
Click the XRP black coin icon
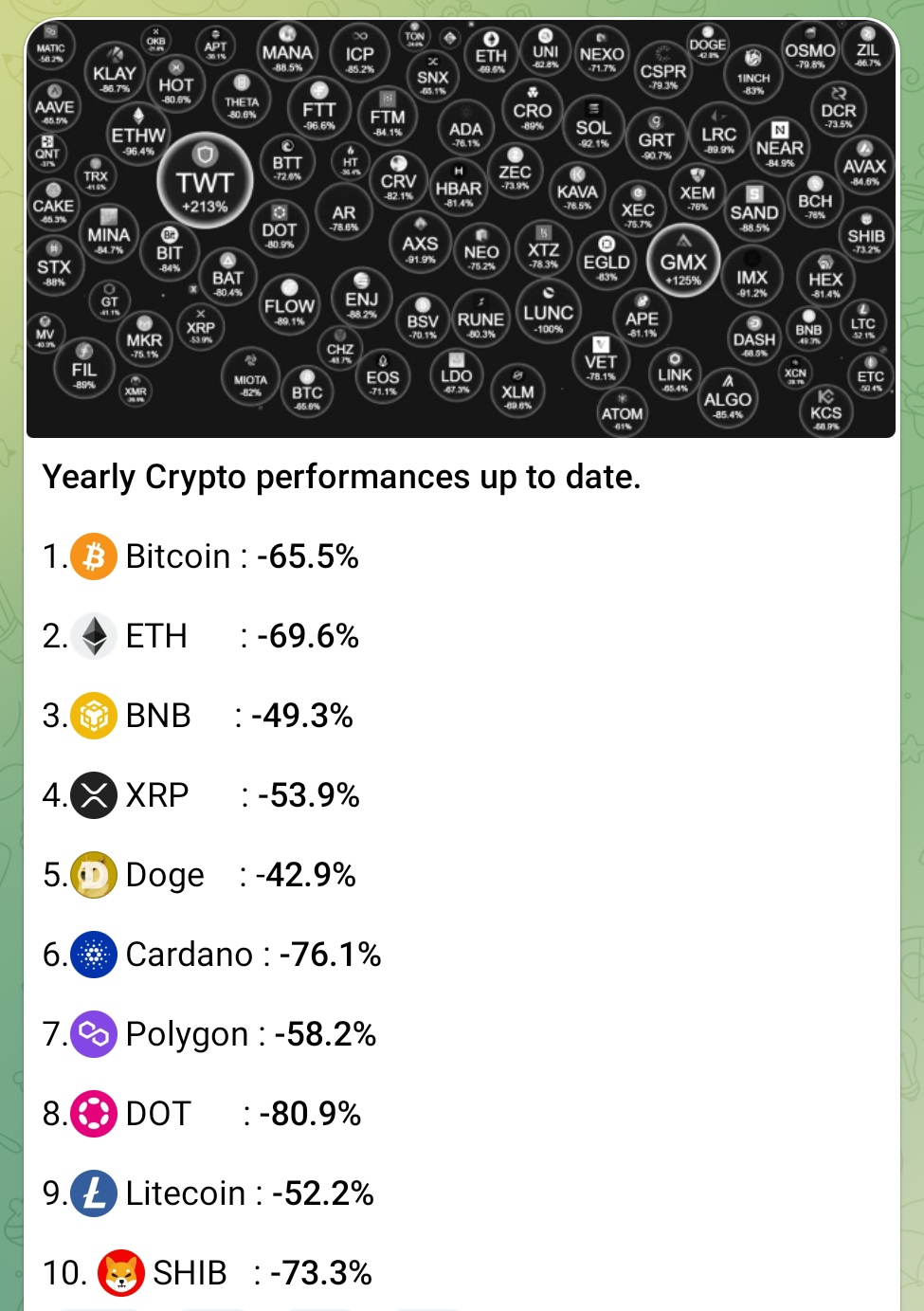(x=94, y=795)
